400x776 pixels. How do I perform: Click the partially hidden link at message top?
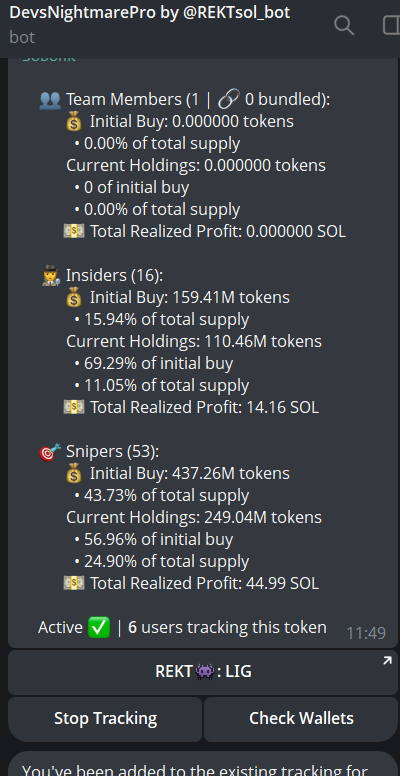(x=49, y=60)
